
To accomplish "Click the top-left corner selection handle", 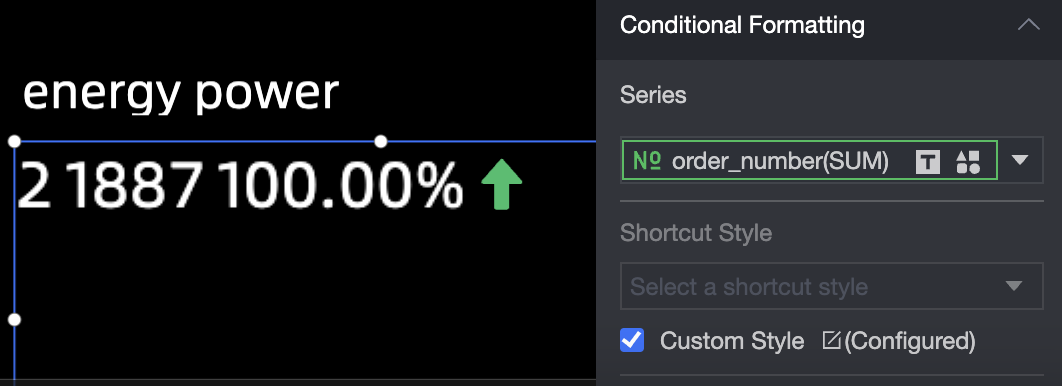I will [x=14, y=141].
